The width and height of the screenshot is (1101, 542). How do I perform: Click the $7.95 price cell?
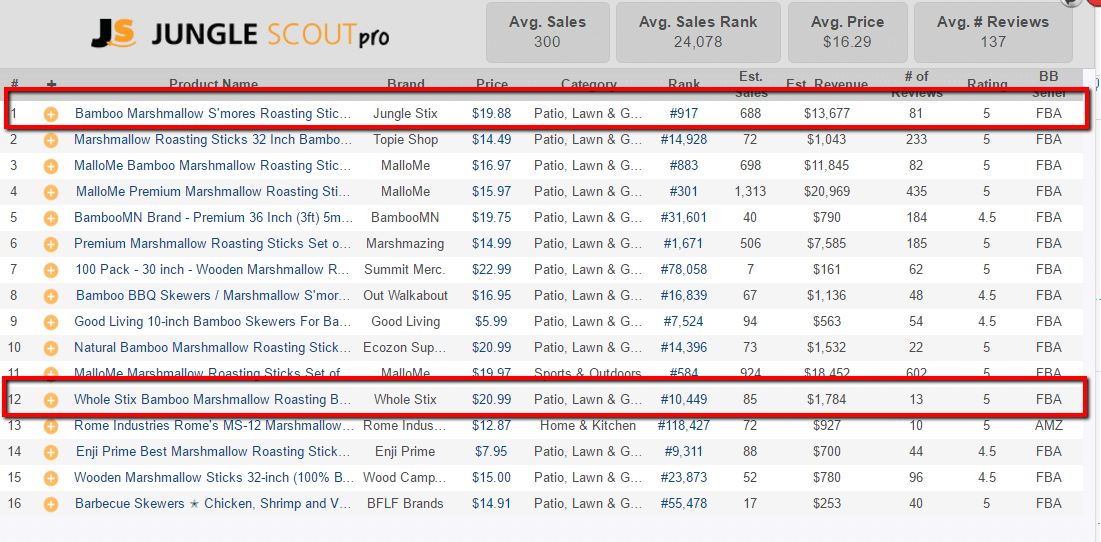[x=492, y=452]
